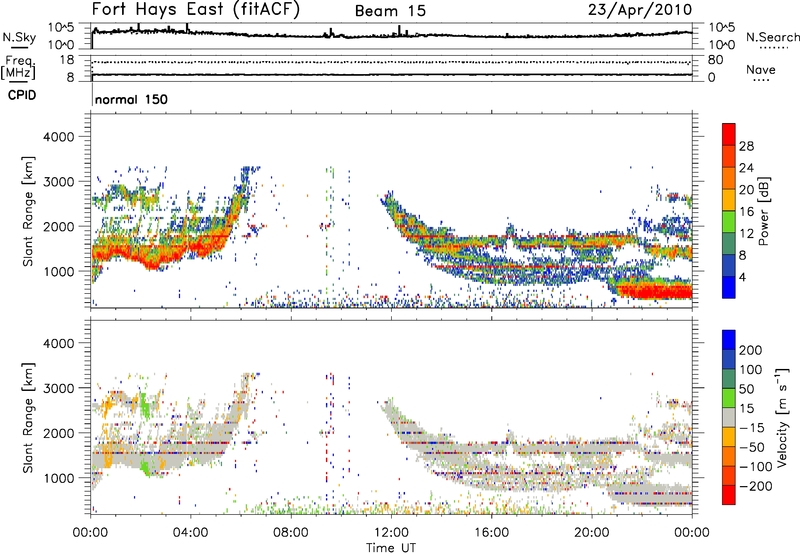
Task: Click the 'Slant Range [km]' label of the power panel
Action: (x=28, y=211)
